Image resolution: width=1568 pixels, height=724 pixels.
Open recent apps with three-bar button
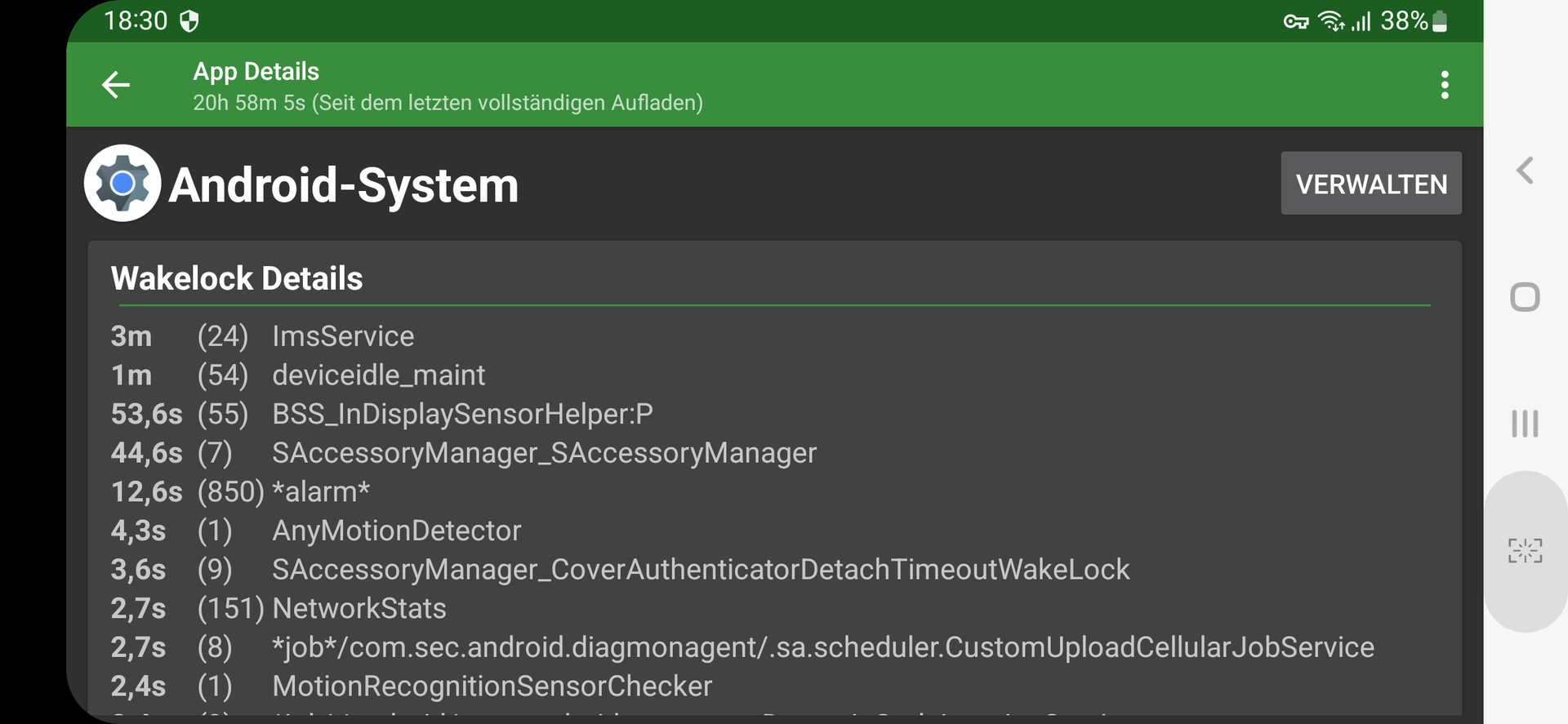tap(1525, 424)
